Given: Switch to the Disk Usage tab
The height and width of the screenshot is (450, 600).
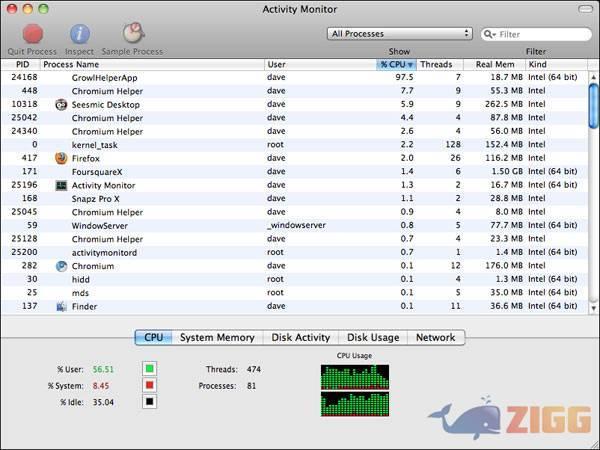Looking at the screenshot, I should point(373,338).
